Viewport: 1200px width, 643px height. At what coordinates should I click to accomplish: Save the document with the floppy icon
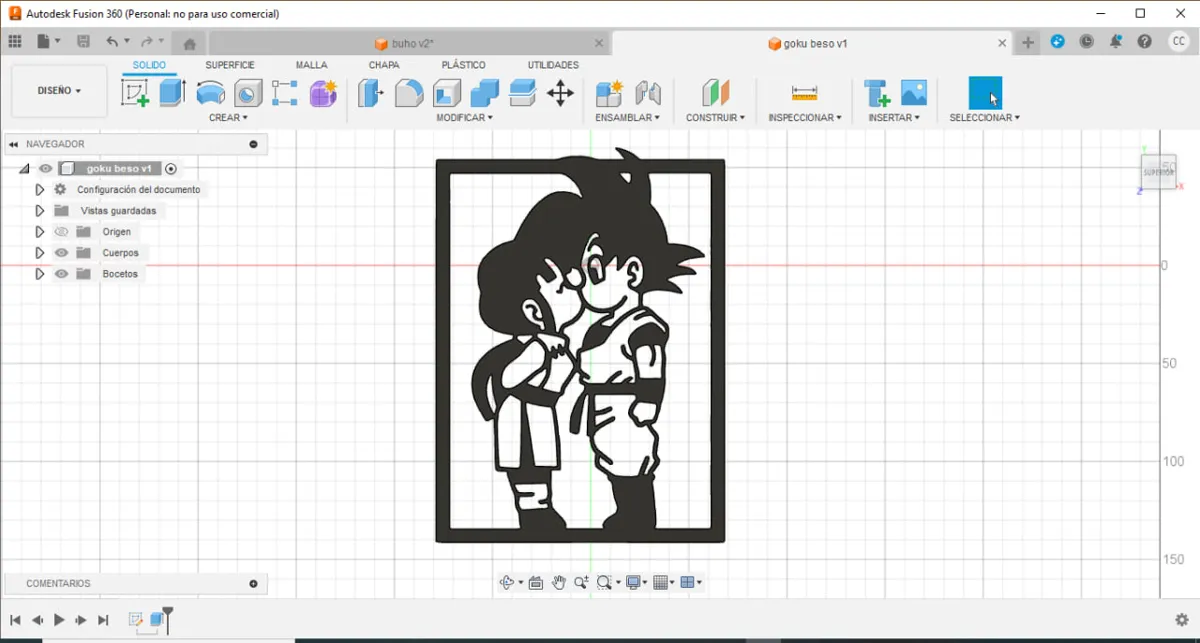(83, 42)
